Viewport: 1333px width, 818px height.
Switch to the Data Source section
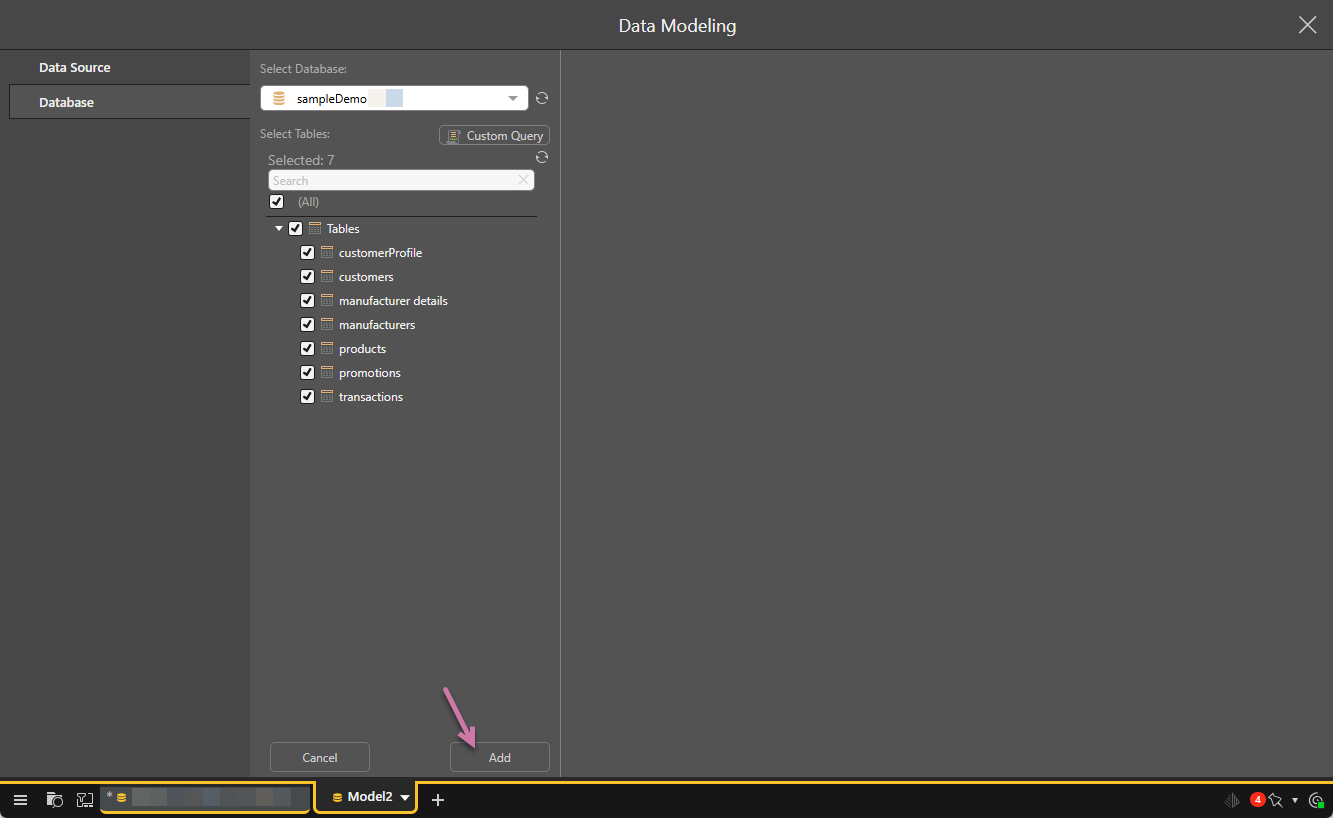click(75, 68)
